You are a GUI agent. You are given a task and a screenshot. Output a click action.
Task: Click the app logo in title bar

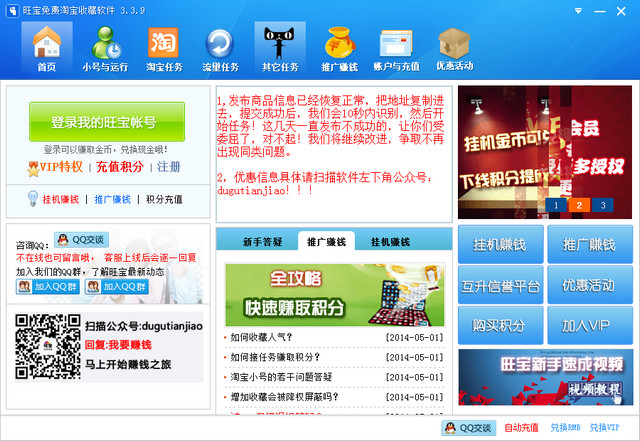12,11
